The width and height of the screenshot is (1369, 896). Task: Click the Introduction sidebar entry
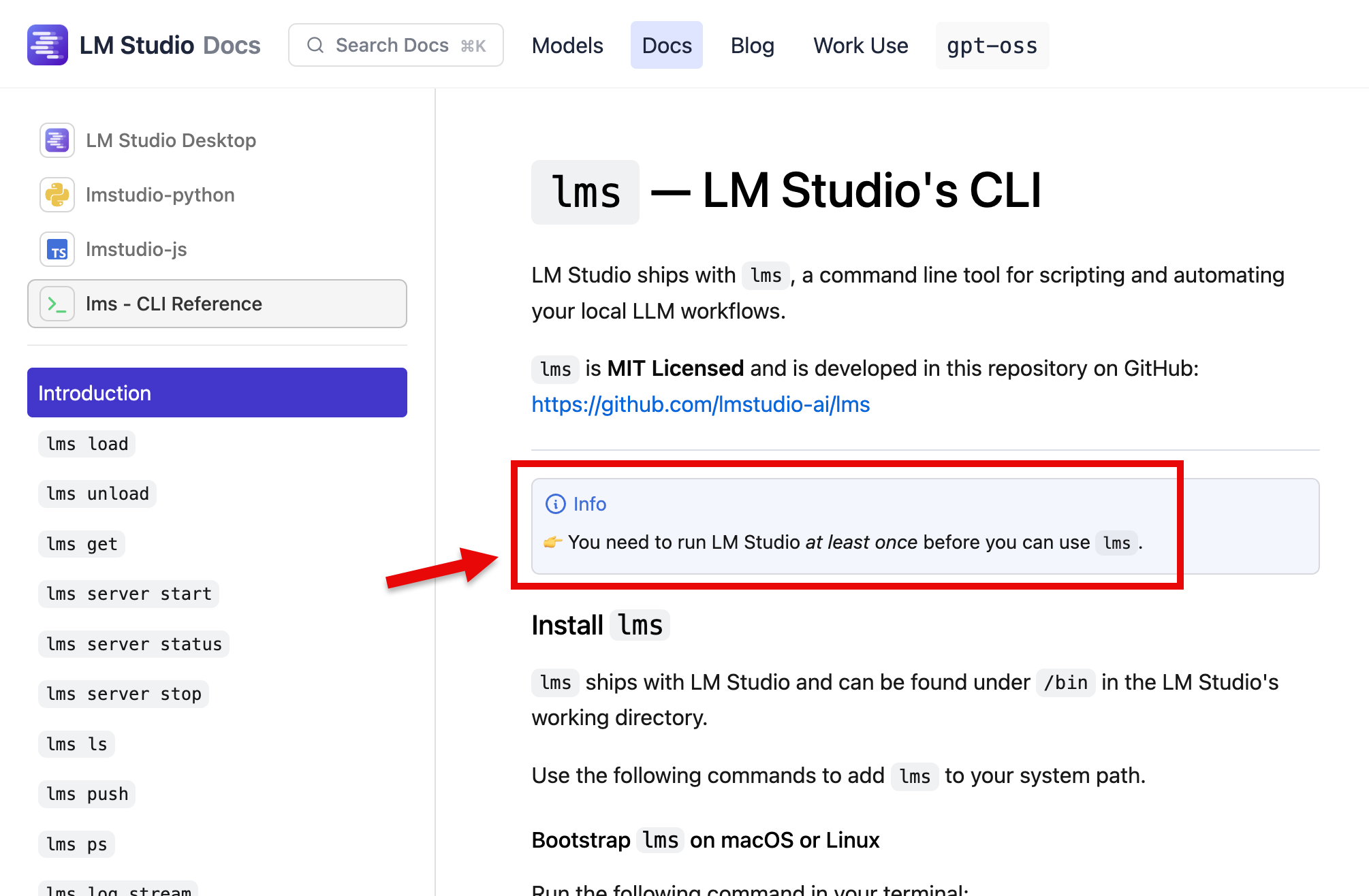tap(95, 393)
